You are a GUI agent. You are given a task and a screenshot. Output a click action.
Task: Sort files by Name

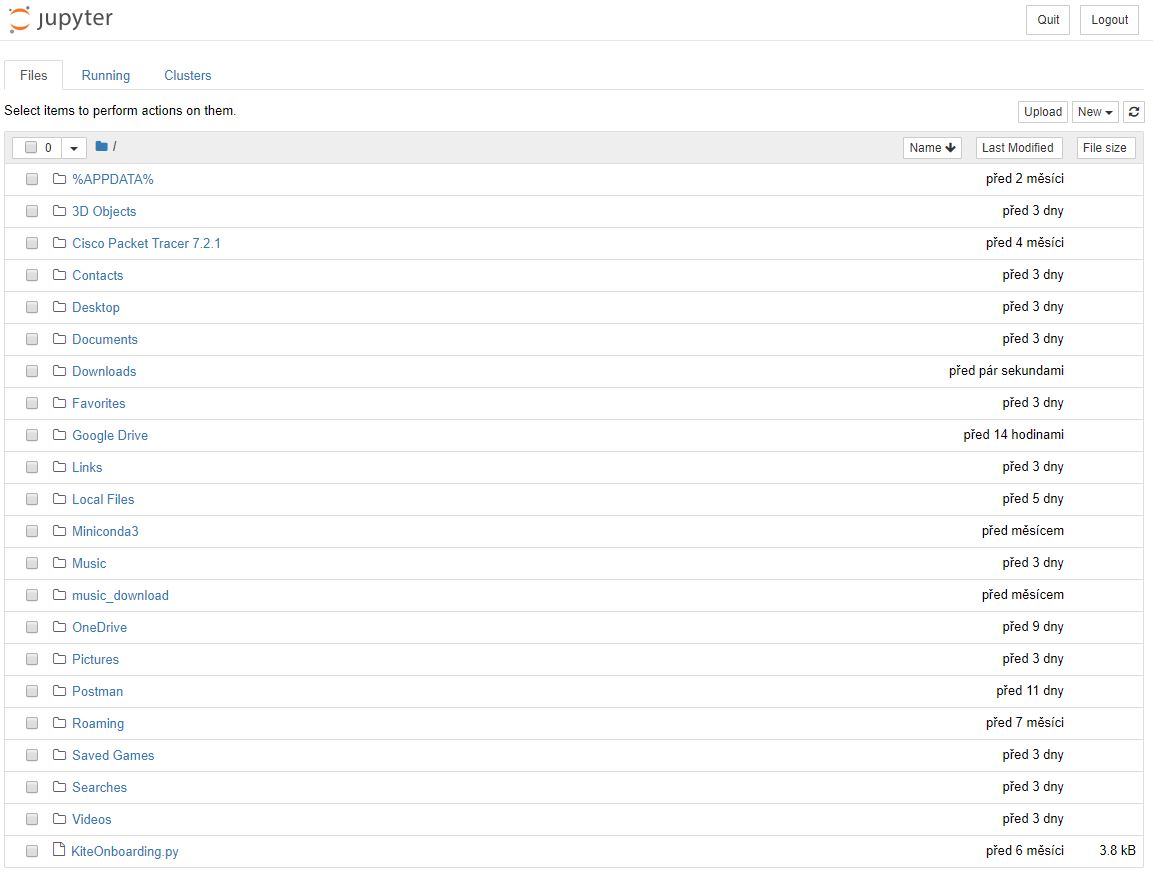point(932,148)
